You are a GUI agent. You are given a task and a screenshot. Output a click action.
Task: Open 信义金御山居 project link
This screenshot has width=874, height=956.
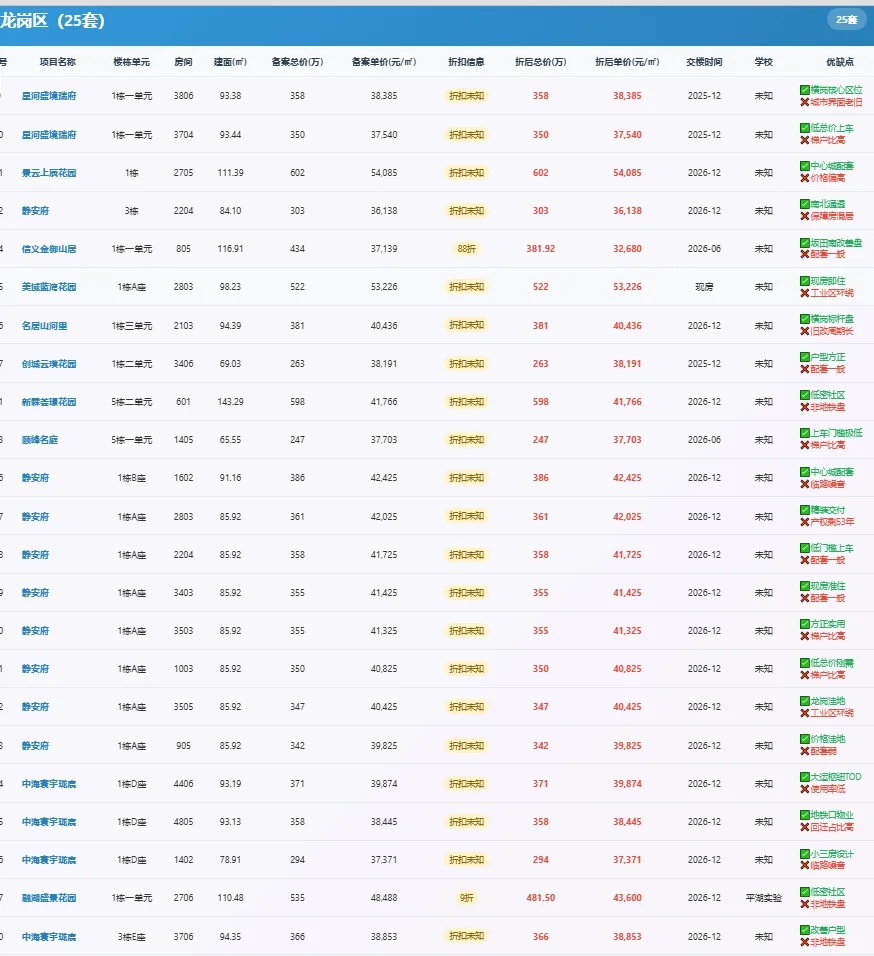[49, 249]
